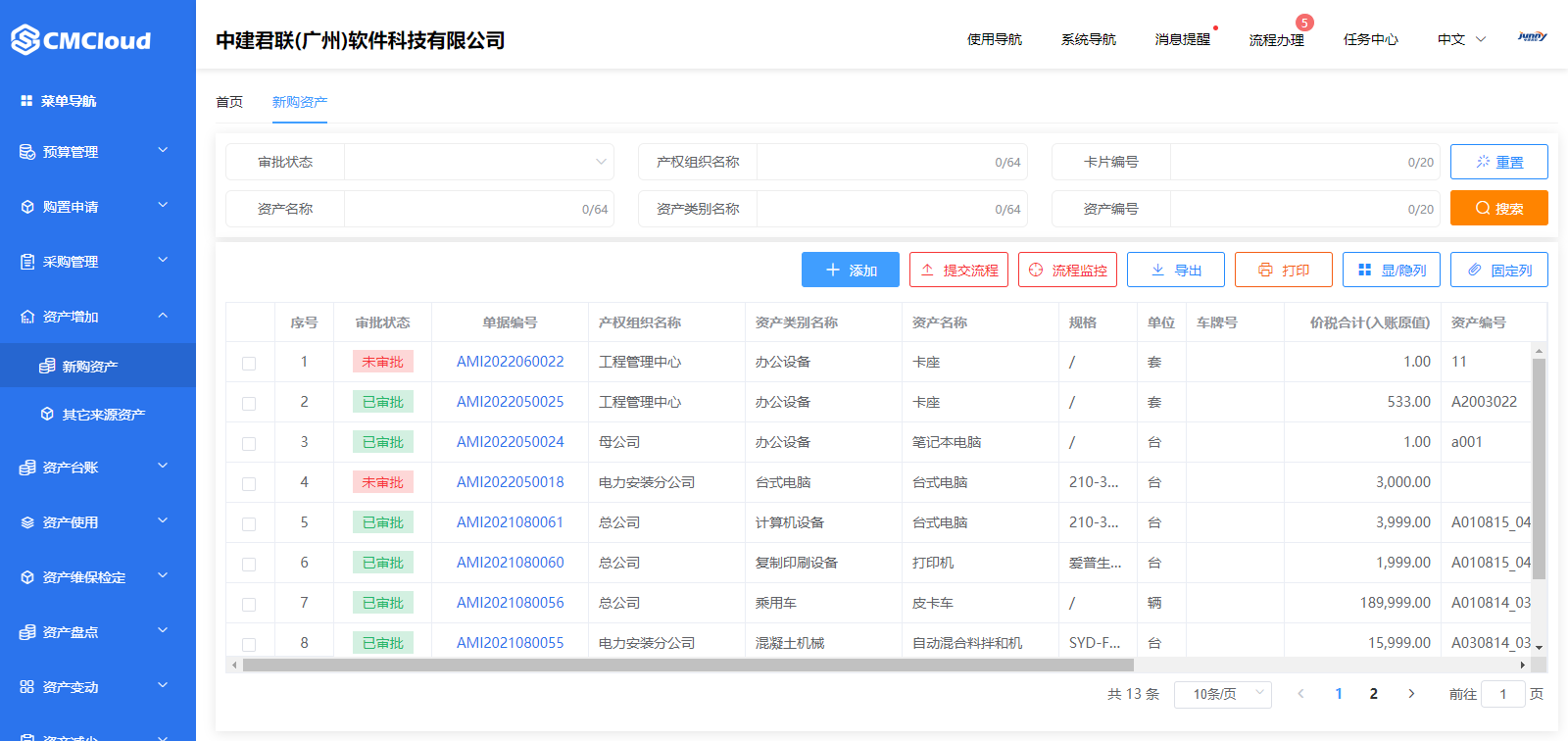Open the 中文 language dropdown
Viewport: 1568px width, 741px height.
(x=1461, y=39)
